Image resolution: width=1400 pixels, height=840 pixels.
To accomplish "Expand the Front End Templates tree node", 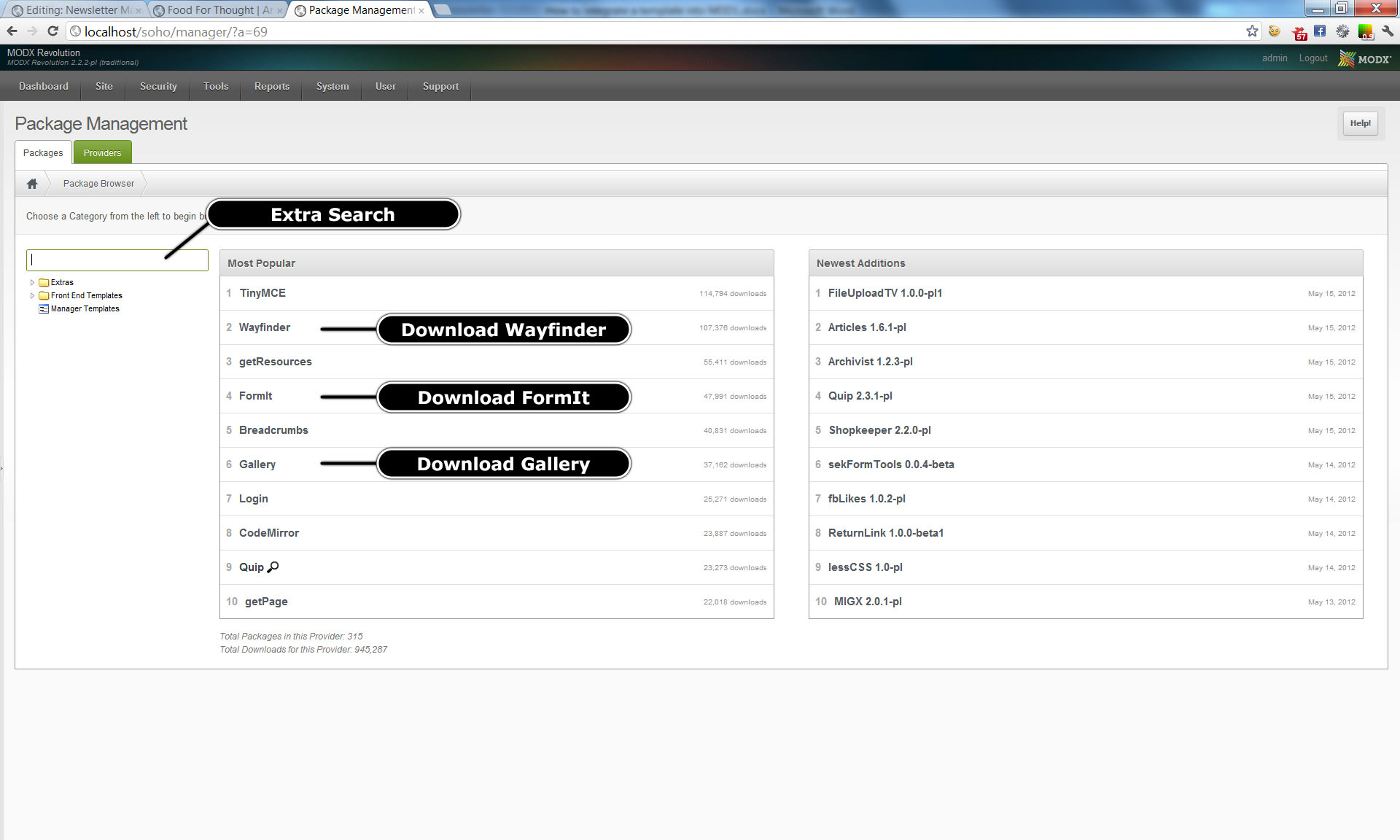I will [32, 295].
